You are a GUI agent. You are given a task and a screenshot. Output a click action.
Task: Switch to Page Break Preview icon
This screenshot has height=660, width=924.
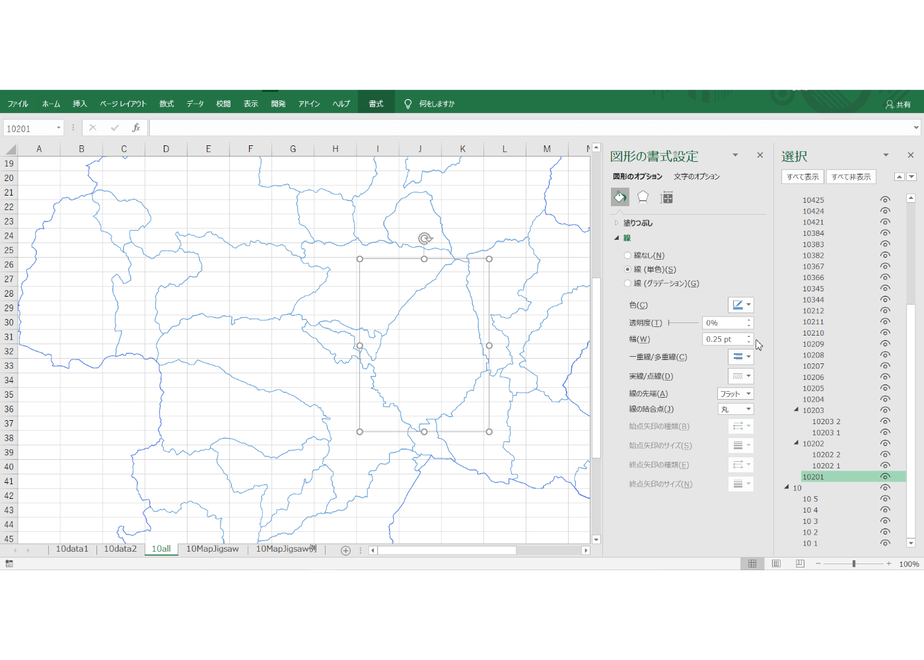click(800, 564)
